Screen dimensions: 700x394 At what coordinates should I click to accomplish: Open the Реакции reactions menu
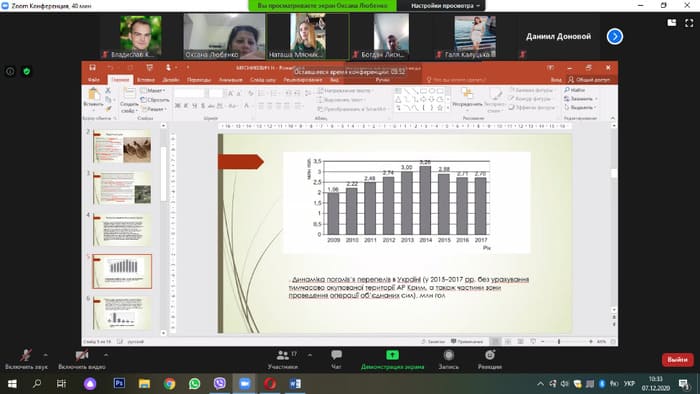pyautogui.click(x=490, y=360)
